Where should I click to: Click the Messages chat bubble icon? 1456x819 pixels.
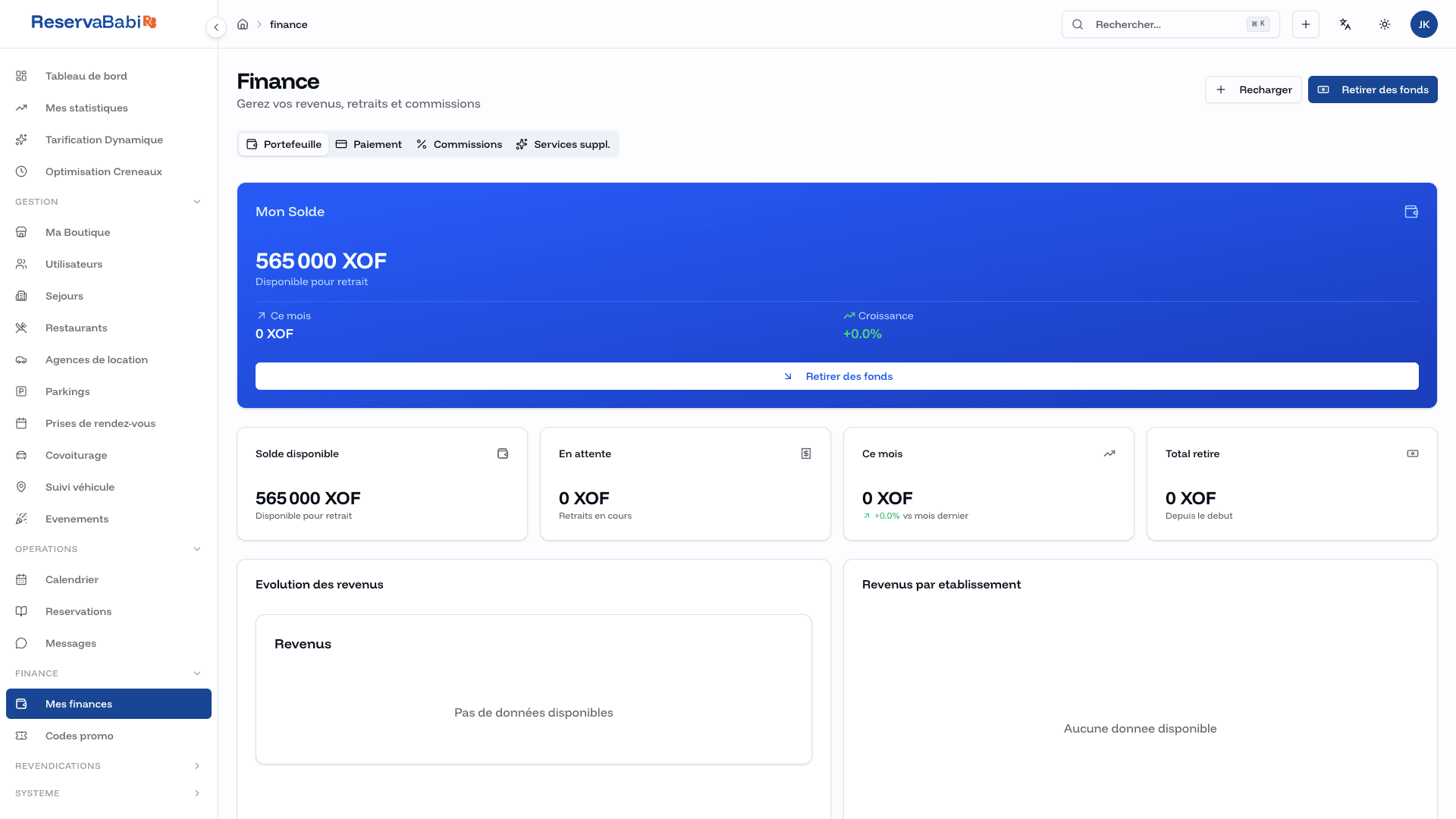[20, 643]
